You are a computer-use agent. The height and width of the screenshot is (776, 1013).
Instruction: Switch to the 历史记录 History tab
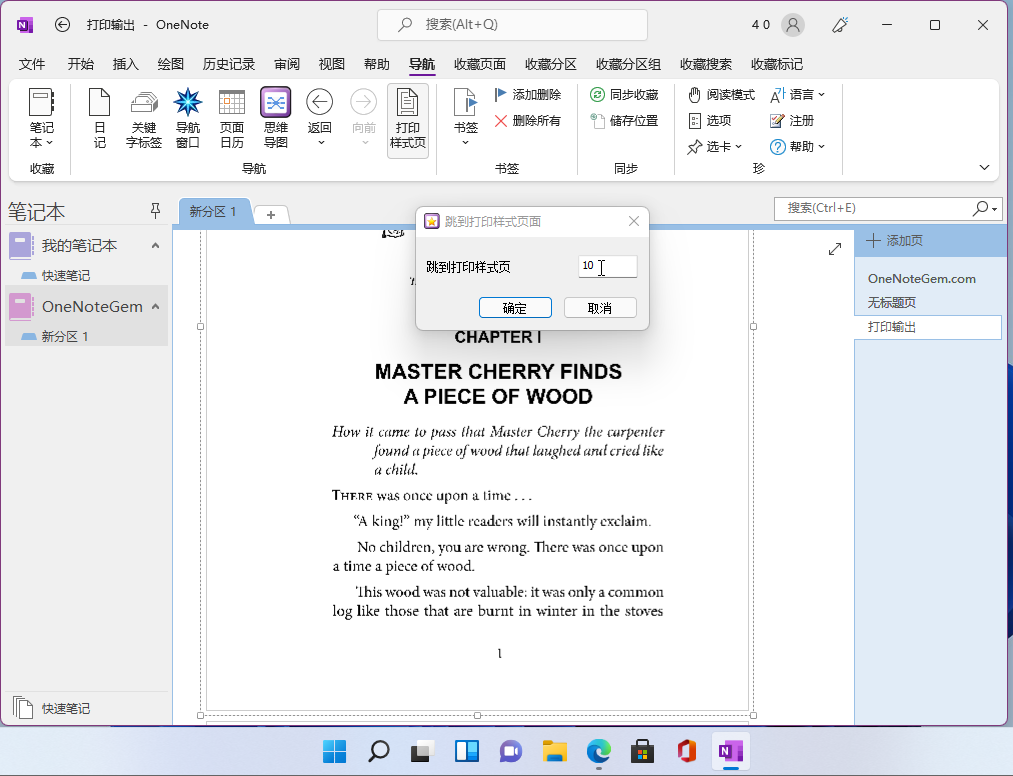229,64
